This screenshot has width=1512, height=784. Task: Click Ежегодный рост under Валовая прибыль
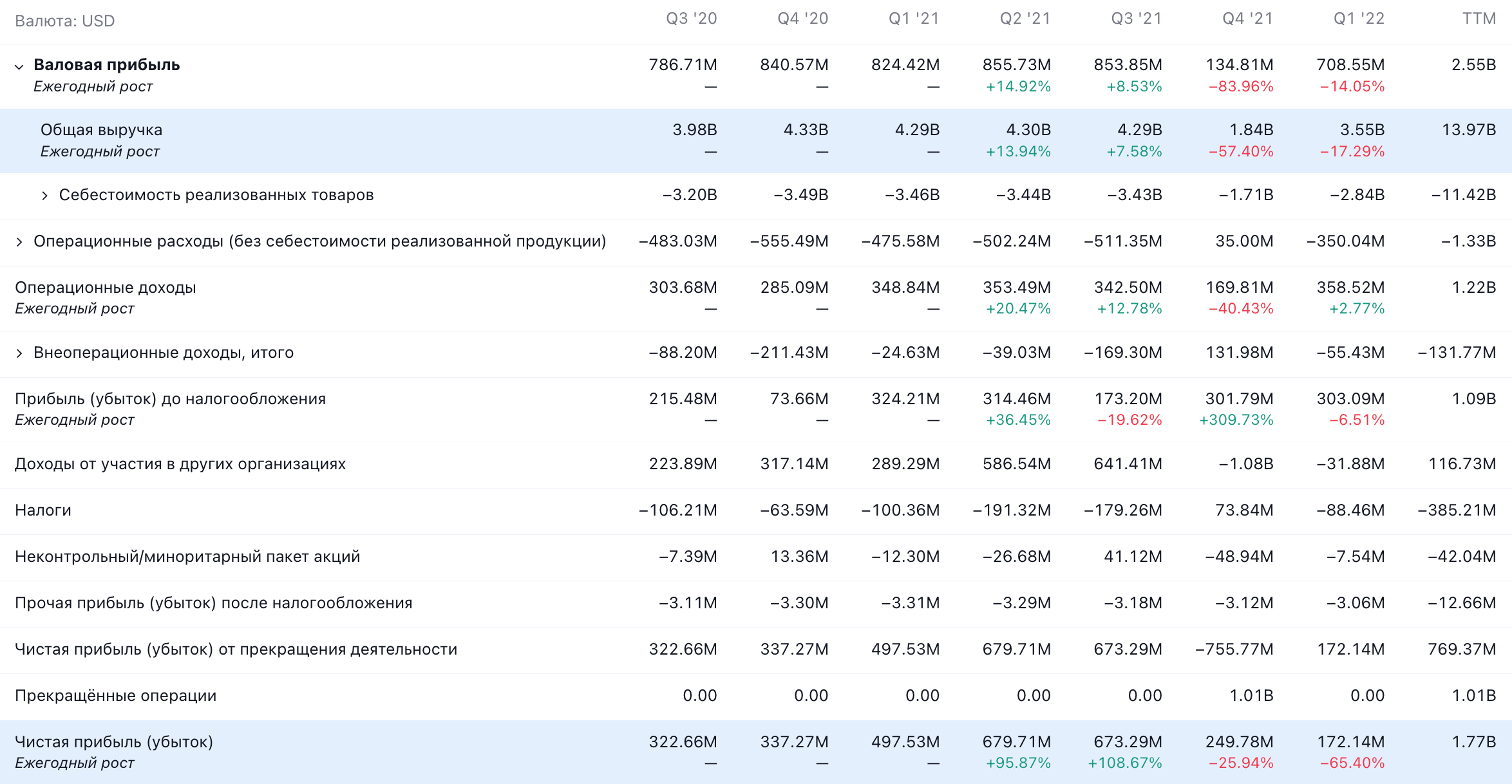coord(93,87)
